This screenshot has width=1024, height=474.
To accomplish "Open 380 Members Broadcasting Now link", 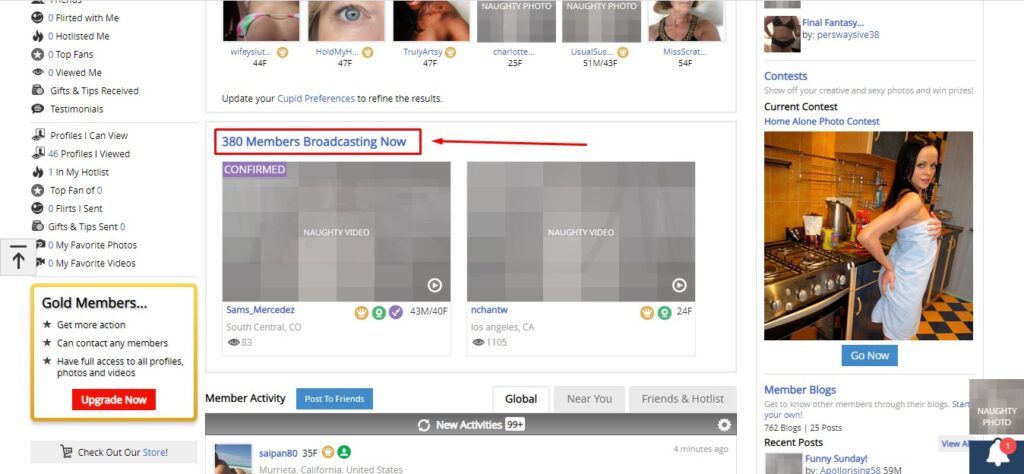I will [x=314, y=142].
